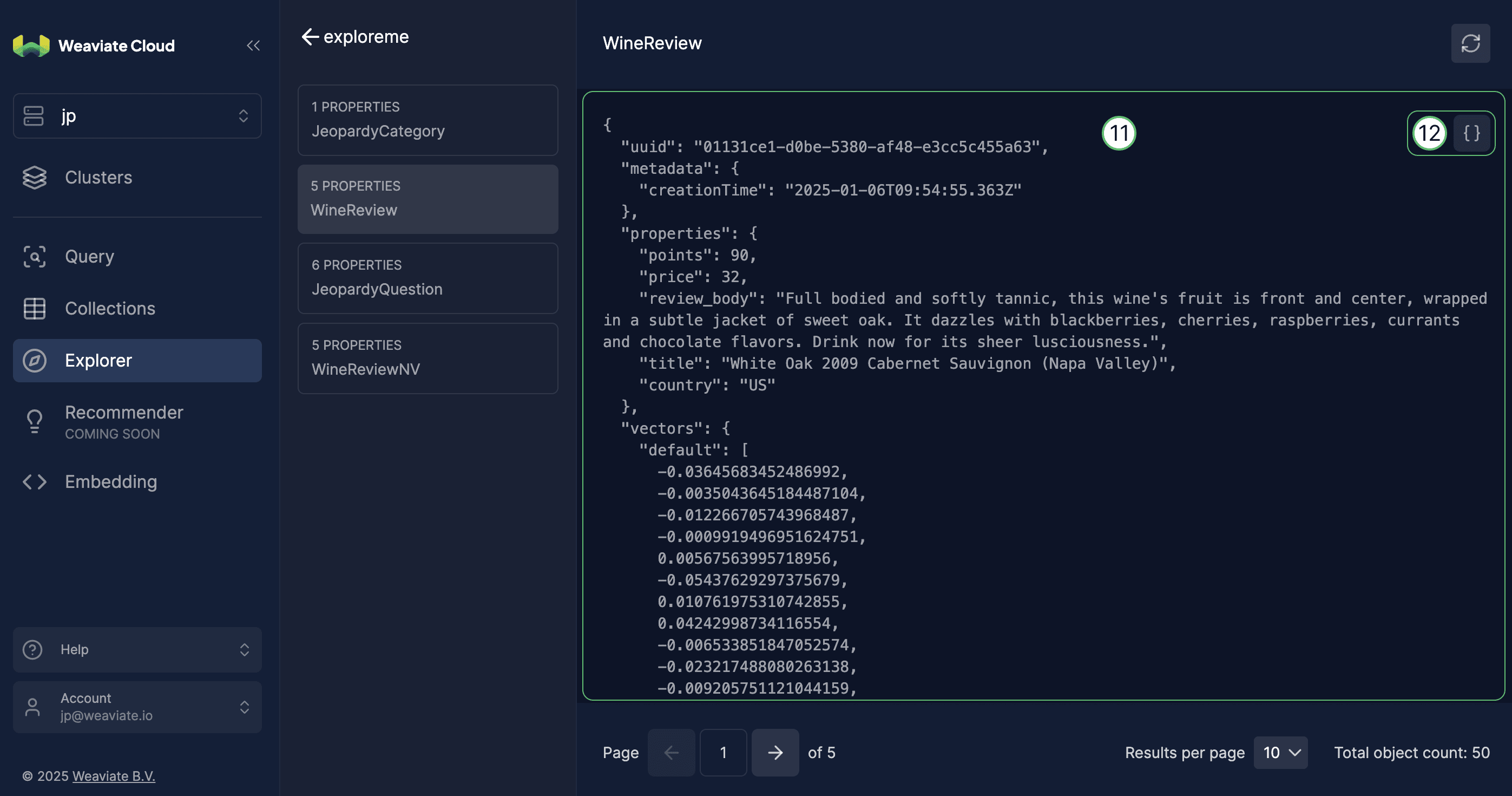
Task: Toggle the collapse sidebar arrow button
Action: tap(253, 45)
